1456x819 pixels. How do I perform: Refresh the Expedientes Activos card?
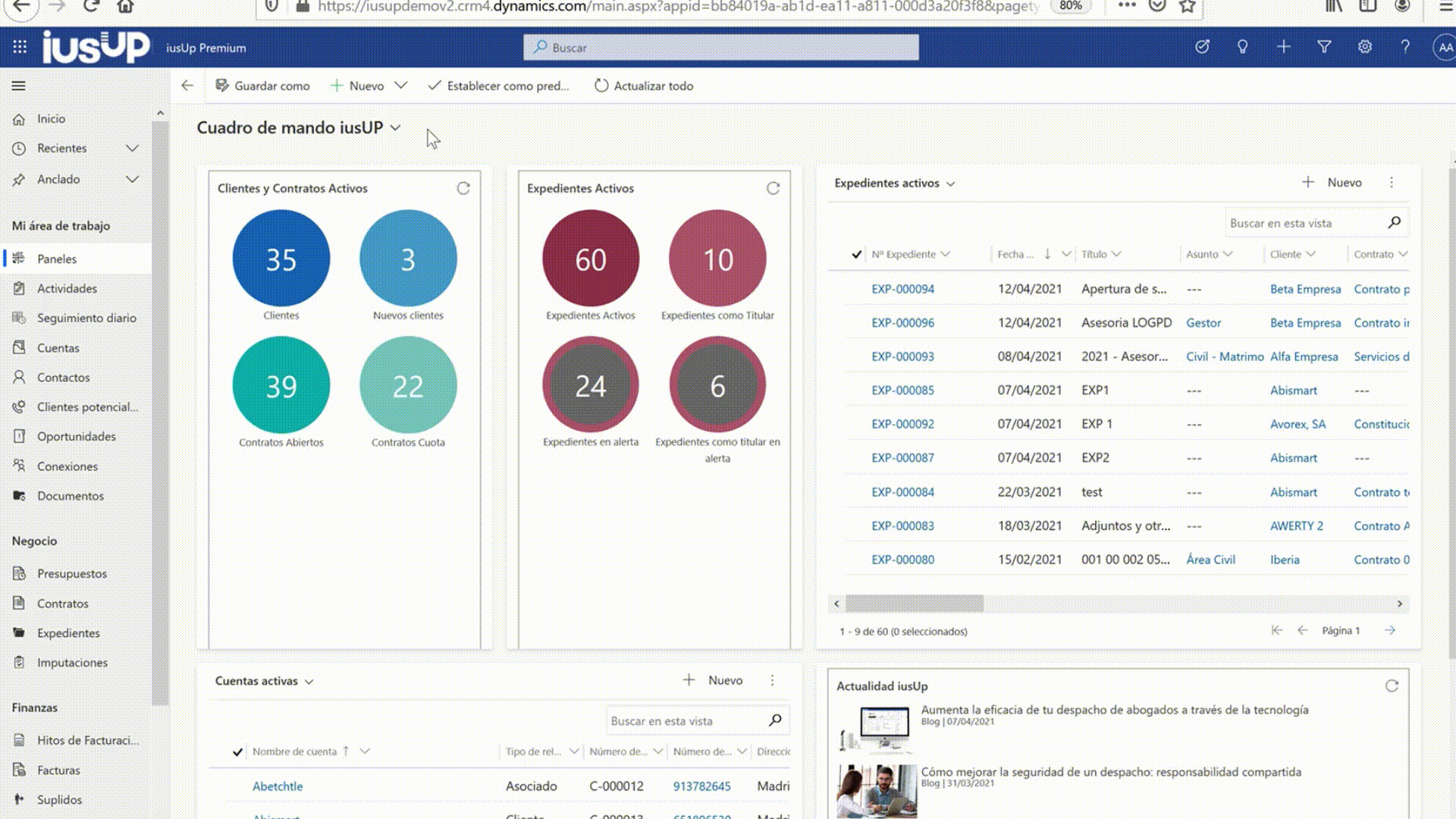[x=773, y=188]
